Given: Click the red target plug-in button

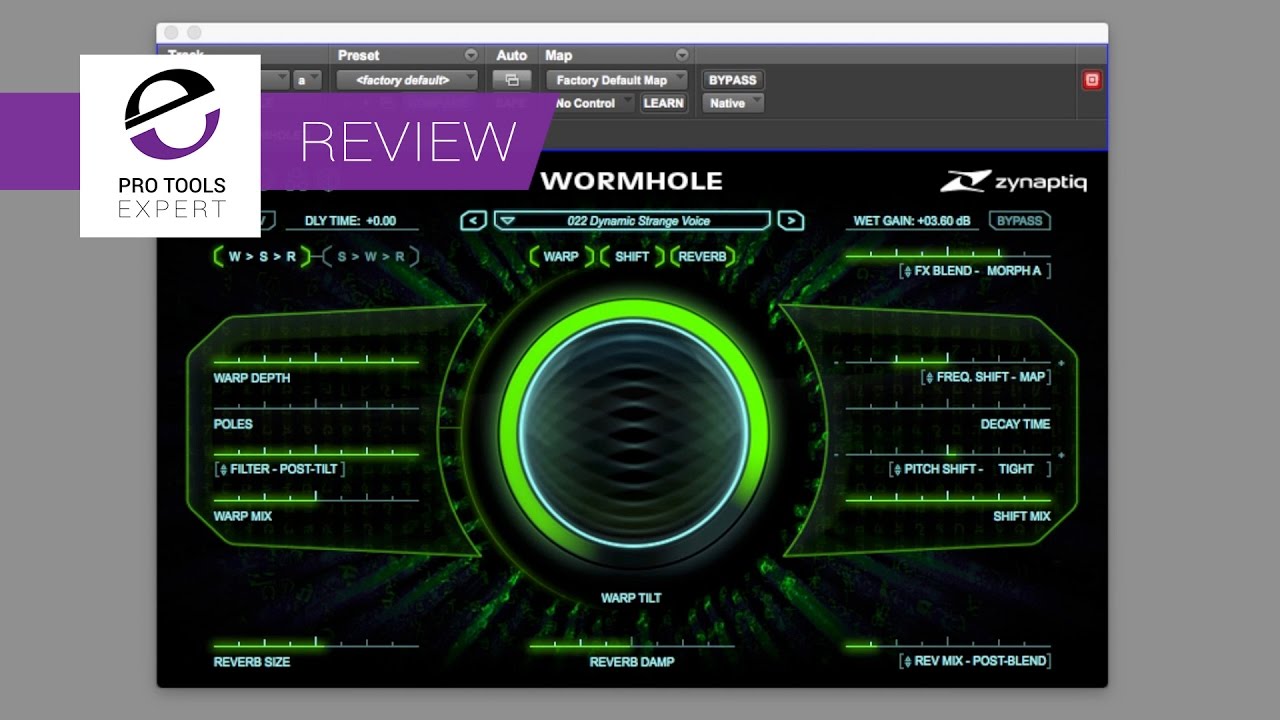Looking at the screenshot, I should [x=1092, y=80].
